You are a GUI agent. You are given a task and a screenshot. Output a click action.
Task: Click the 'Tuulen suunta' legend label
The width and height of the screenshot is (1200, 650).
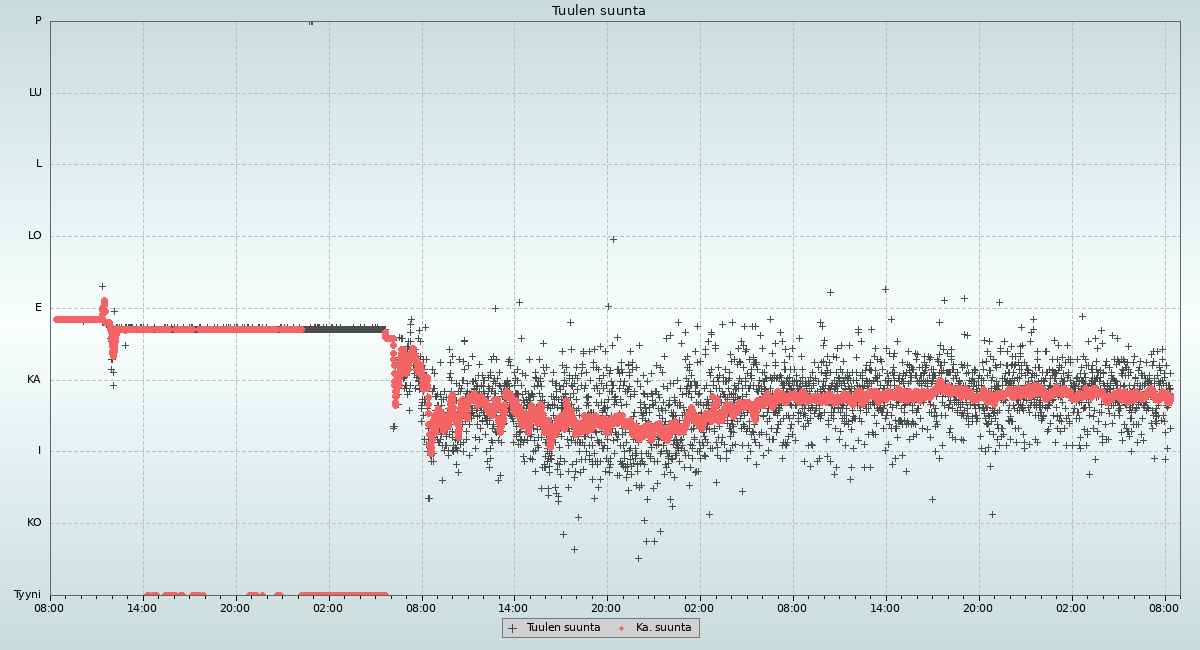[x=563, y=628]
